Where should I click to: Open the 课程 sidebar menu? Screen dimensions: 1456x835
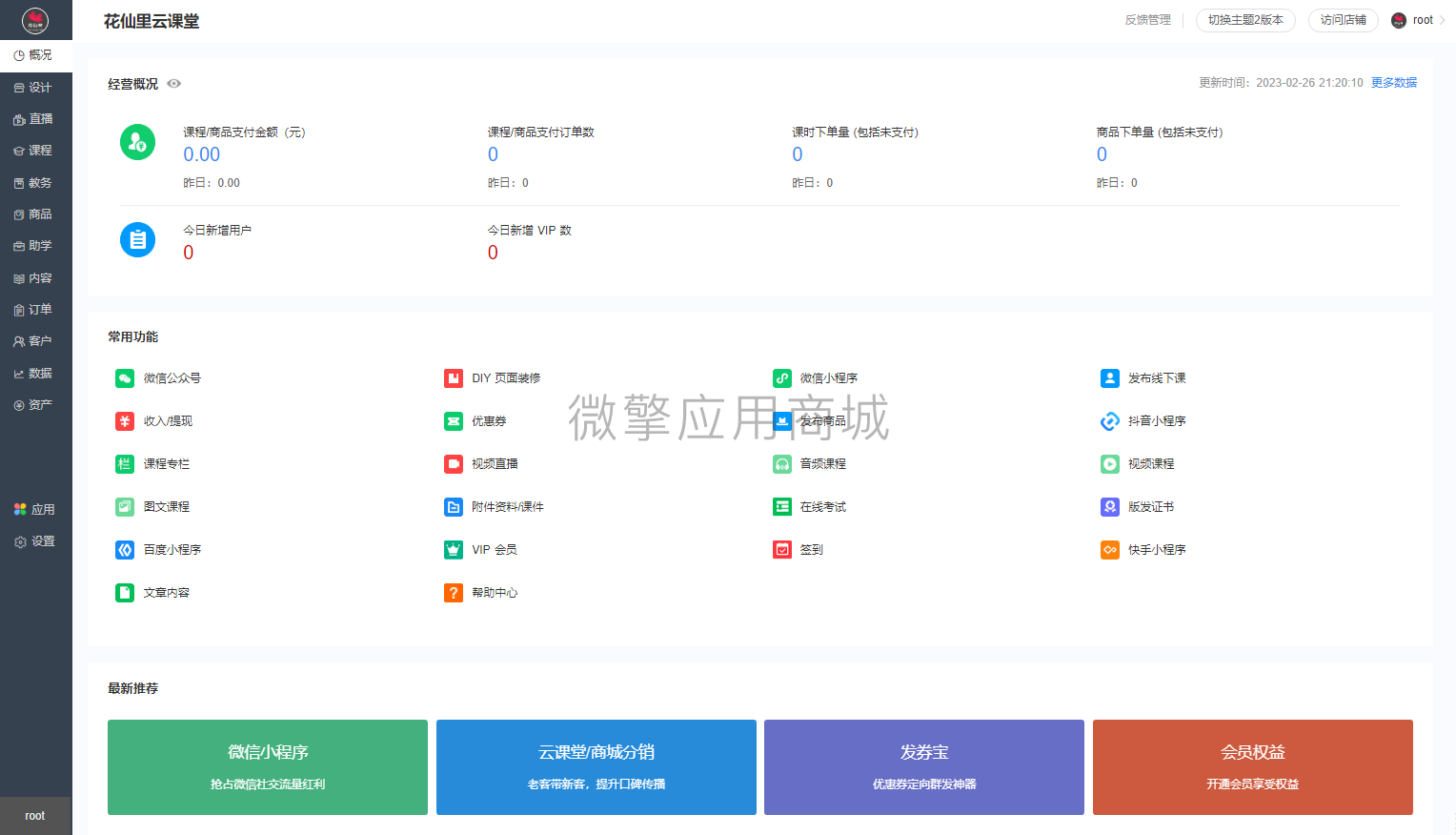tap(36, 151)
